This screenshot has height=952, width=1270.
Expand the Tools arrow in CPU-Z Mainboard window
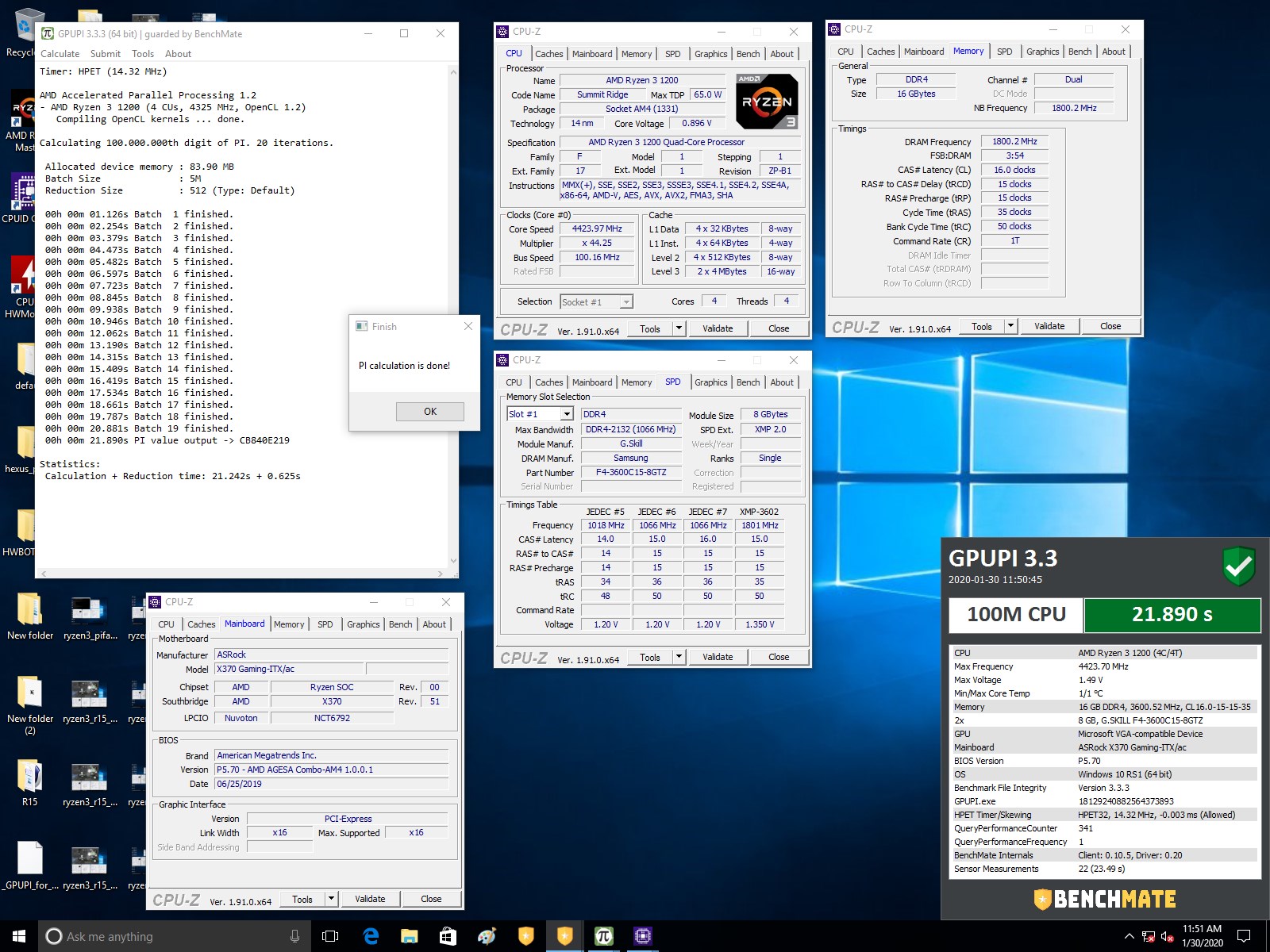pos(332,899)
